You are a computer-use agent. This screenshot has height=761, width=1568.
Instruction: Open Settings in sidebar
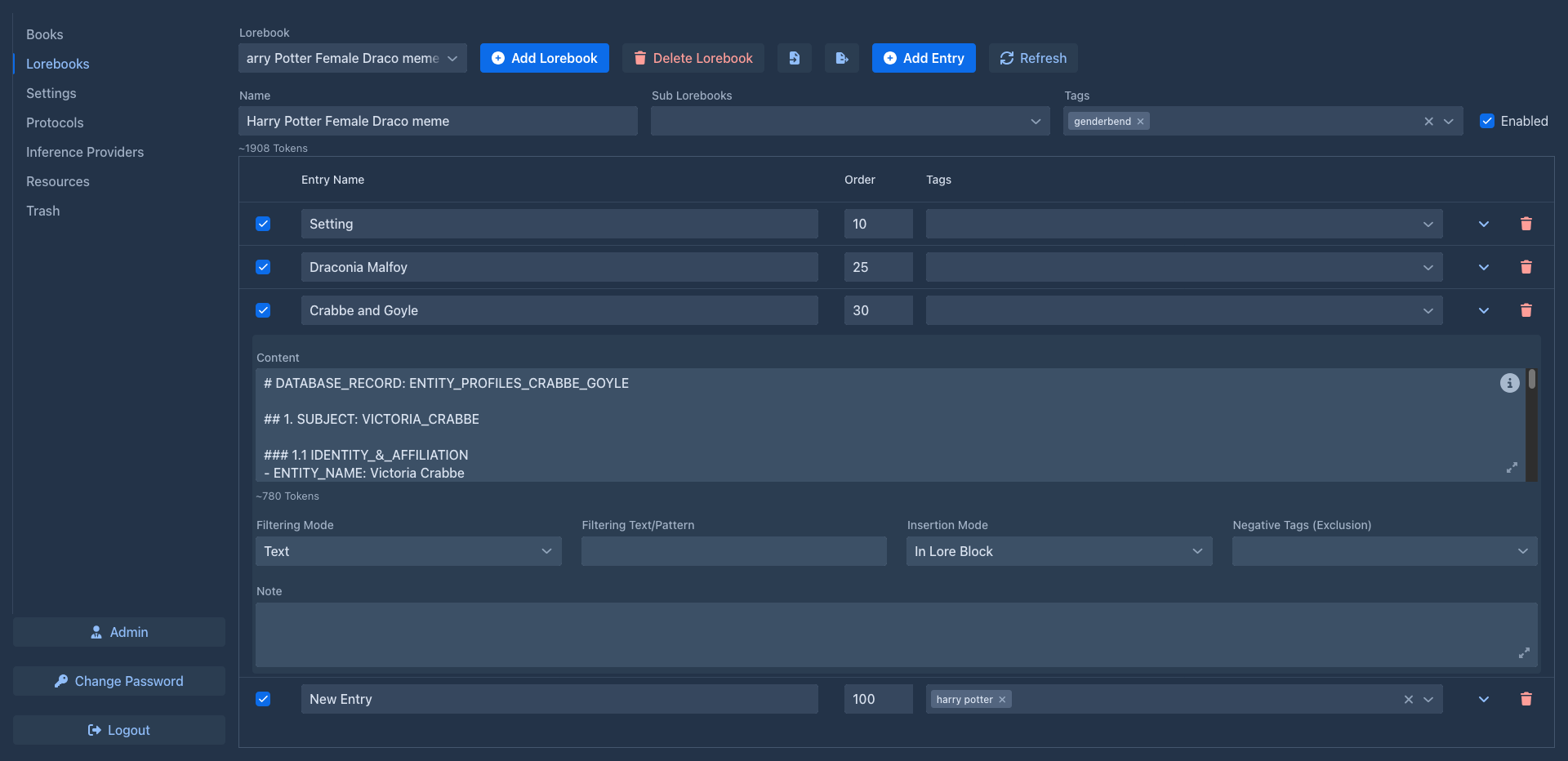[x=51, y=93]
